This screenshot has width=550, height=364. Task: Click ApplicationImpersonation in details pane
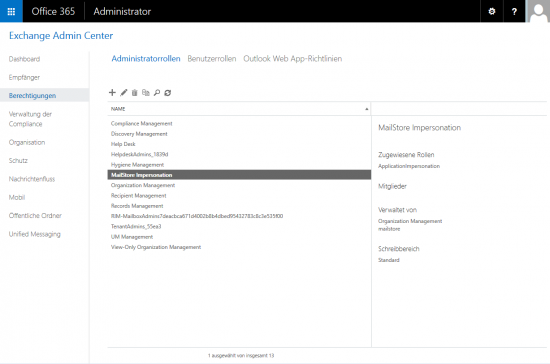point(409,166)
